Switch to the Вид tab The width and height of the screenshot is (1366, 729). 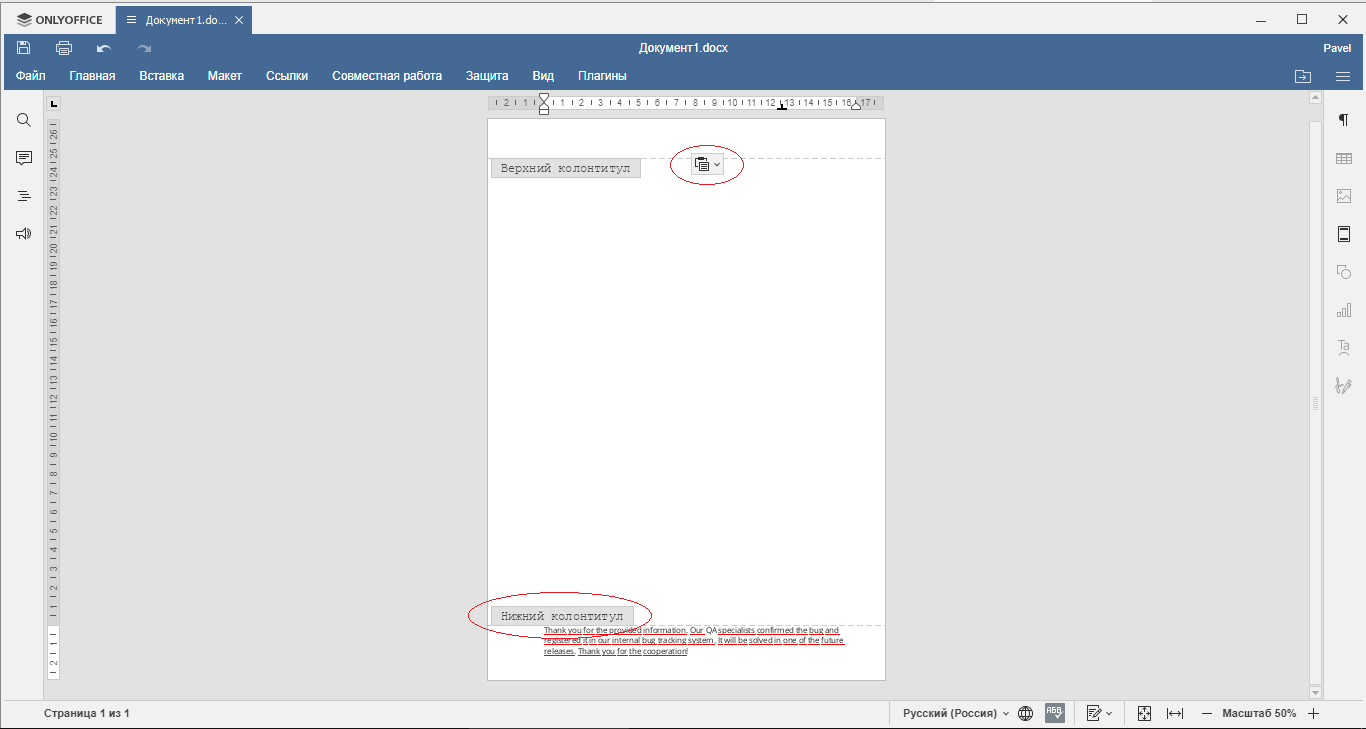click(543, 76)
